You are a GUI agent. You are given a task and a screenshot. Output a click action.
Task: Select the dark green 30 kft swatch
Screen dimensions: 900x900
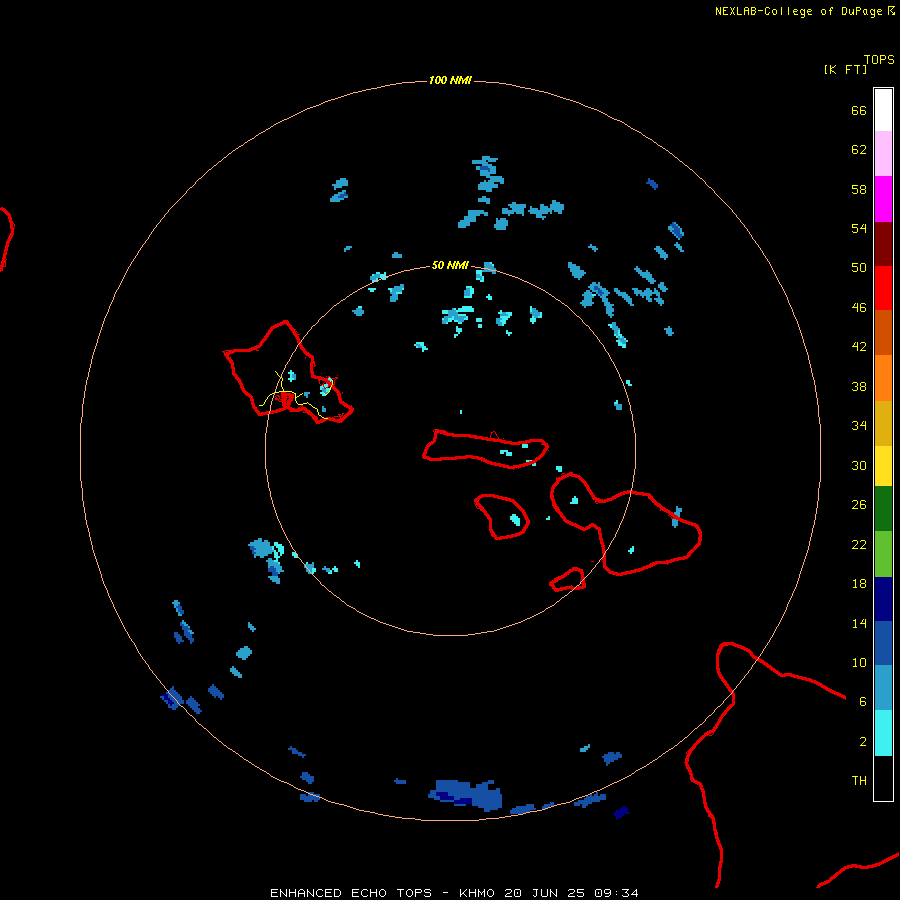883,509
